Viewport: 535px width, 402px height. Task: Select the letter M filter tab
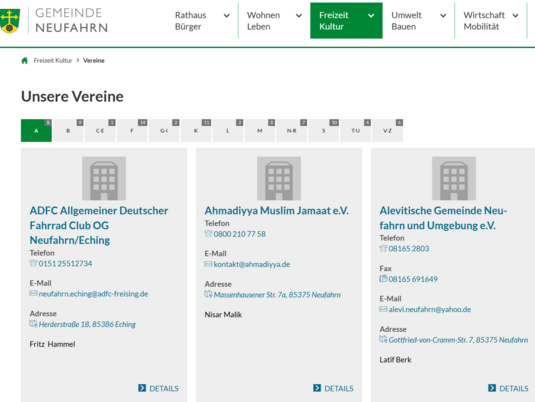point(260,130)
